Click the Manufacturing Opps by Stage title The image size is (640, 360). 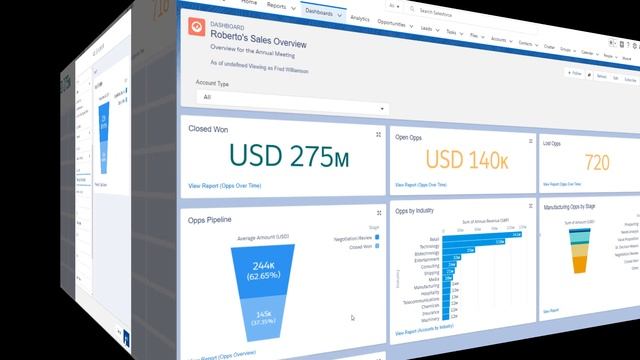[x=569, y=207]
